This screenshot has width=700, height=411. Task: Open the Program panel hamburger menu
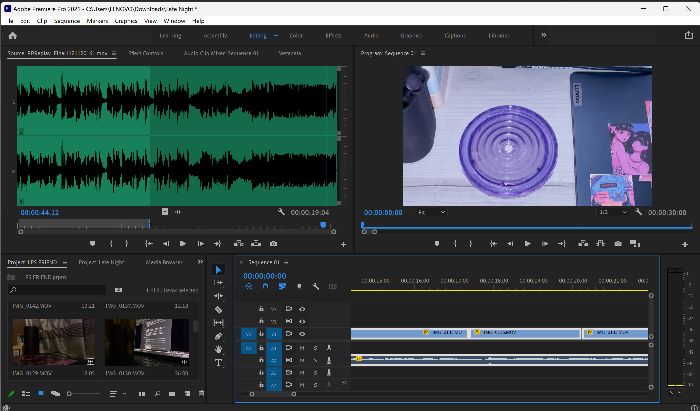tap(423, 53)
